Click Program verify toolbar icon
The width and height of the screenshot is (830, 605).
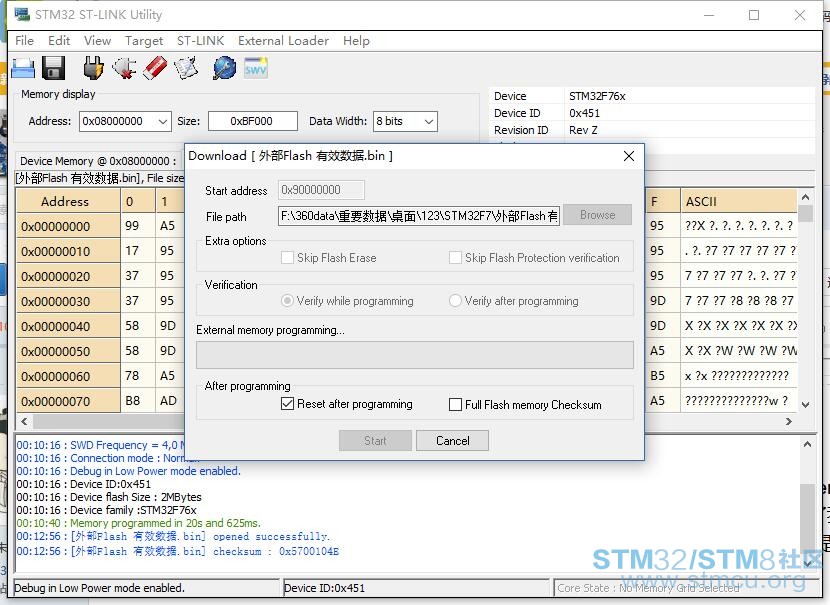pyautogui.click(x=186, y=68)
